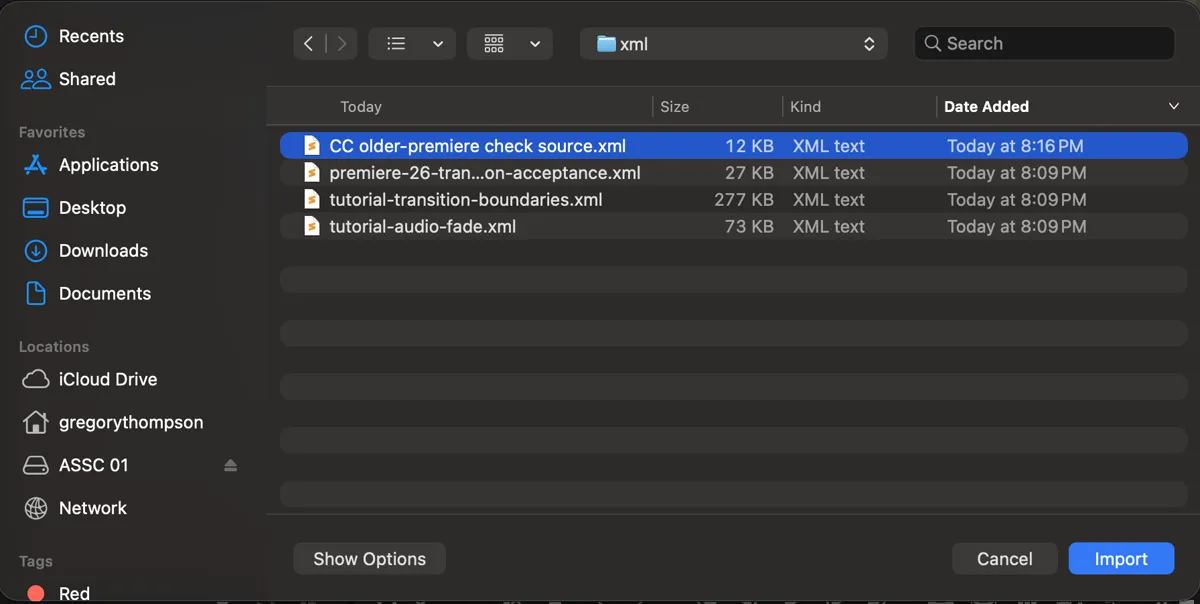Click the Red tag dot

36,593
